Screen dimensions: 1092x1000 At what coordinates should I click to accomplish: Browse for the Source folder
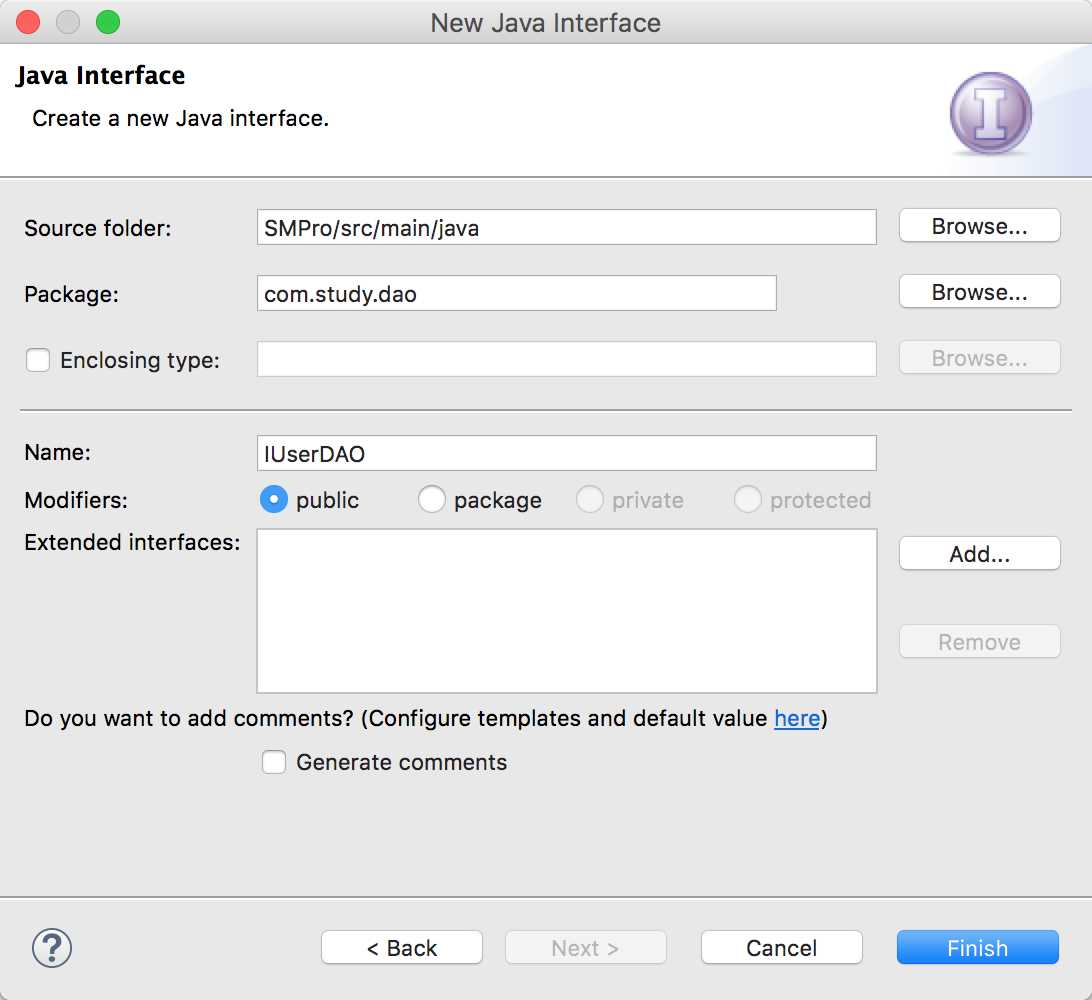[x=979, y=226]
